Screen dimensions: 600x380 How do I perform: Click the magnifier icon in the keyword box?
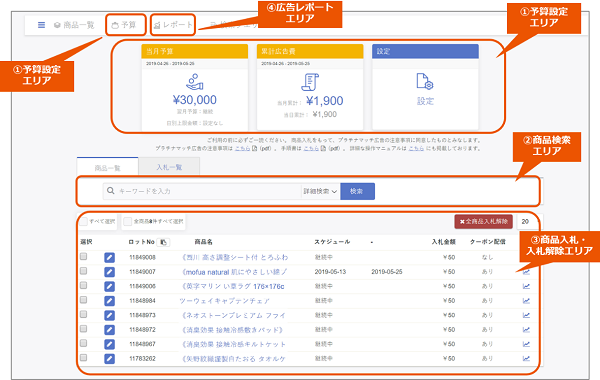pyautogui.click(x=111, y=191)
